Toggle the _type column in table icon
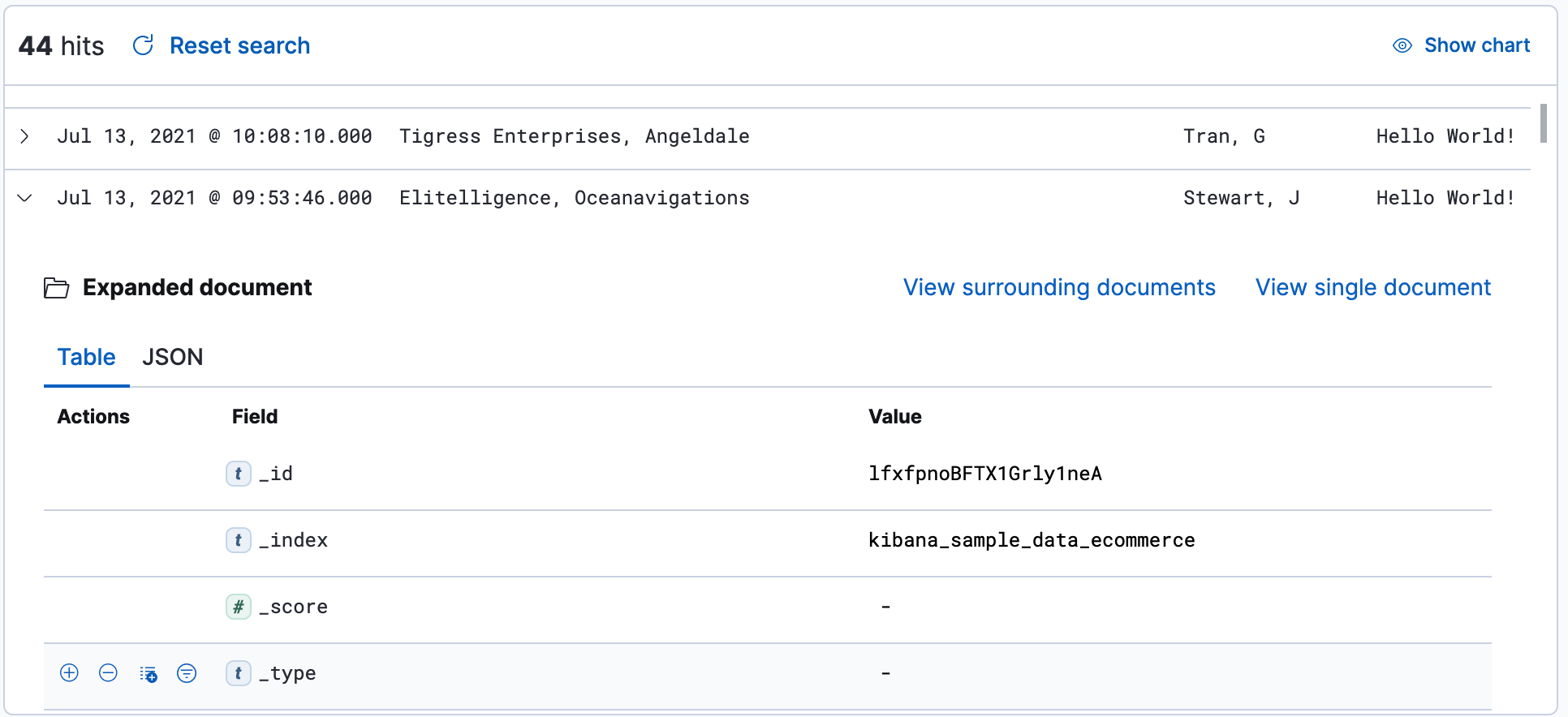Viewport: 1568px width, 717px height. click(x=148, y=673)
